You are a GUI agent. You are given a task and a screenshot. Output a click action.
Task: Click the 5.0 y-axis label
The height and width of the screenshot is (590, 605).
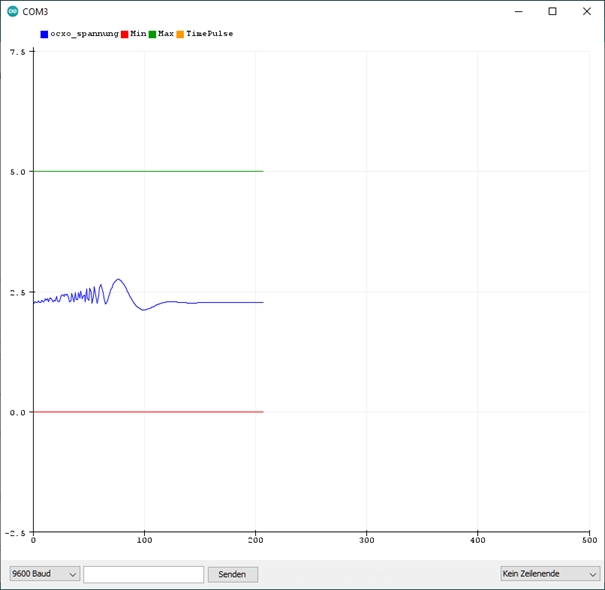click(x=17, y=172)
